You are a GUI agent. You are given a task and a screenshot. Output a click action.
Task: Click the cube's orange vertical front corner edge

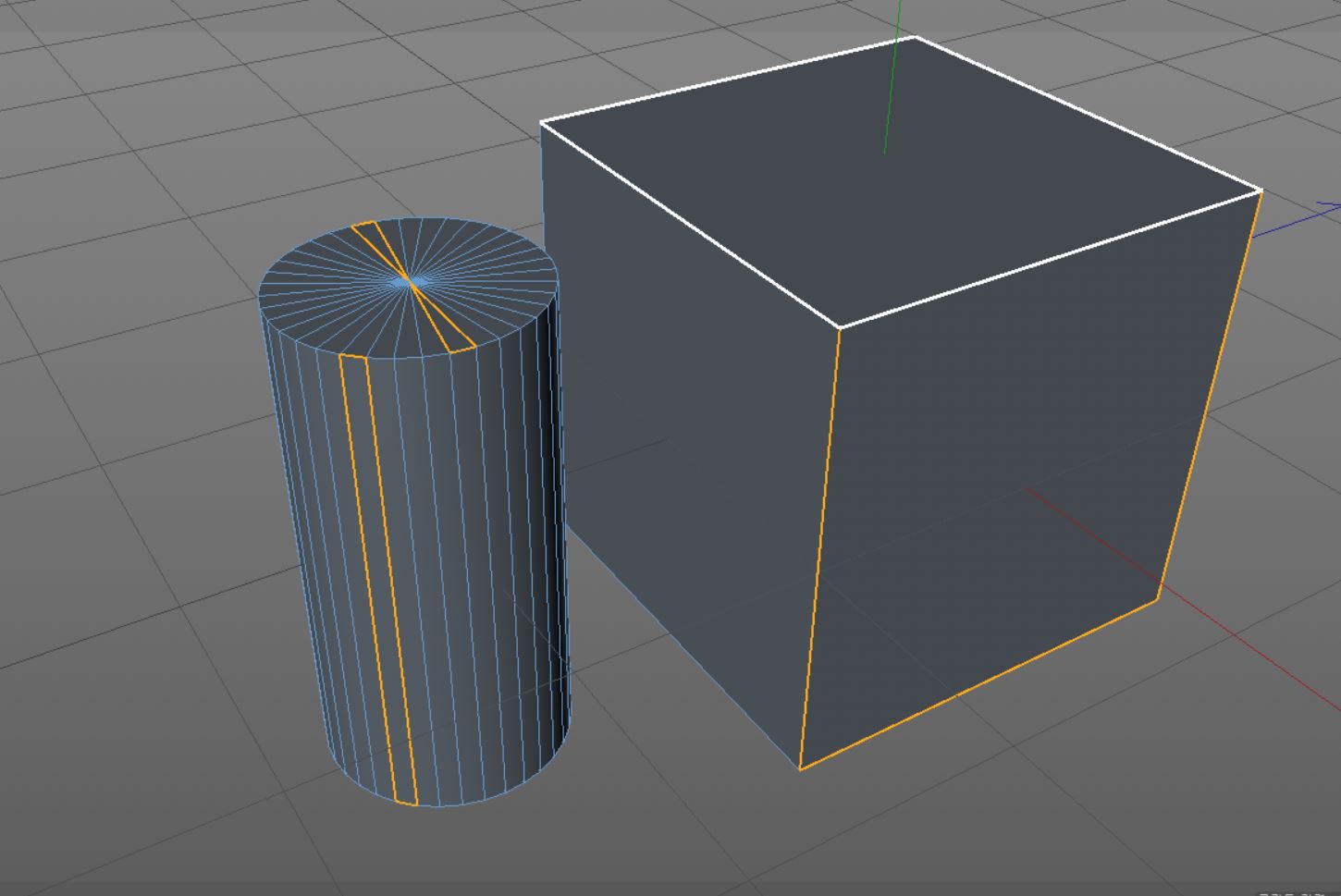pyautogui.click(x=820, y=547)
